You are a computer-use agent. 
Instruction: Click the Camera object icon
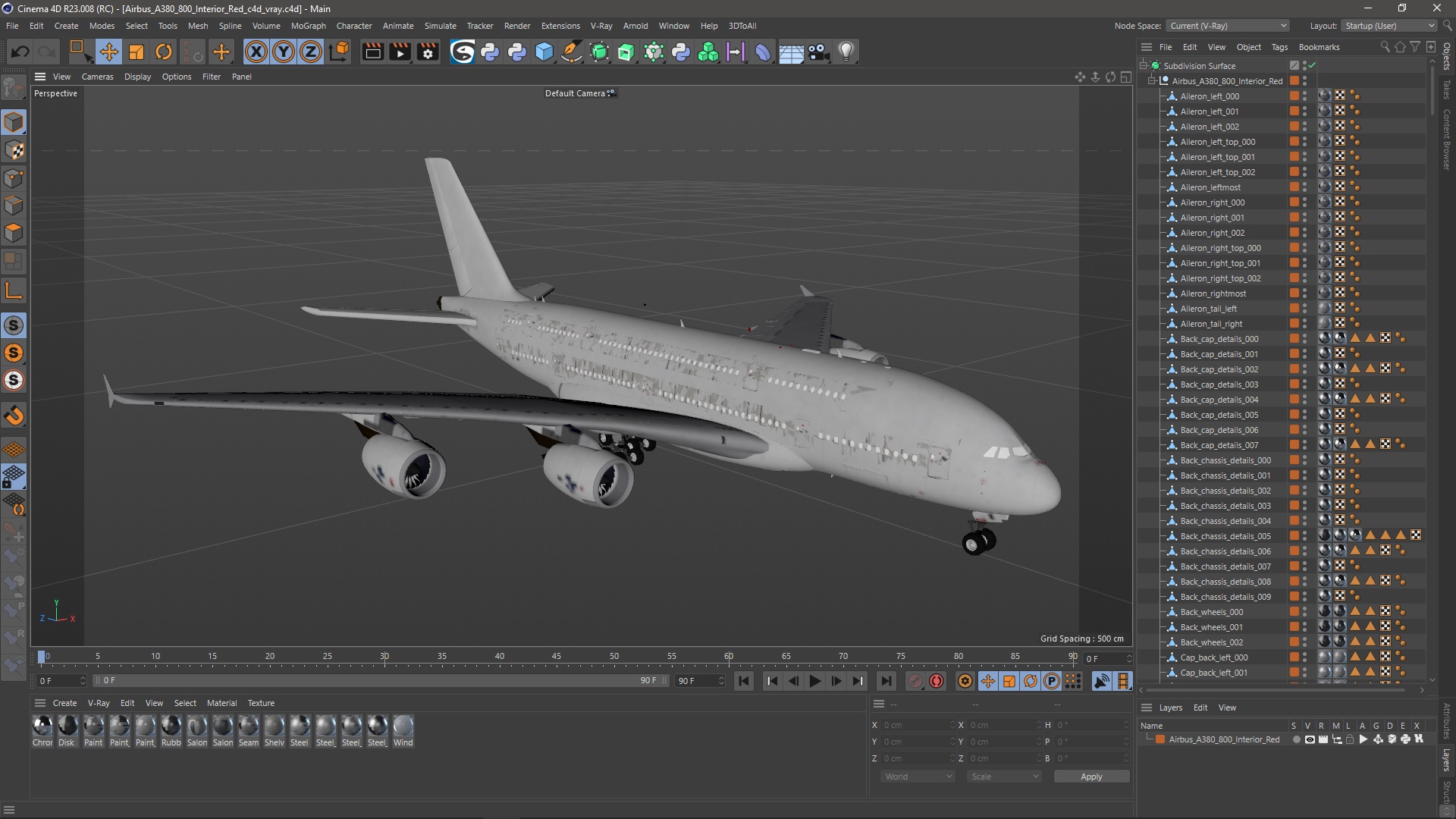[x=819, y=52]
